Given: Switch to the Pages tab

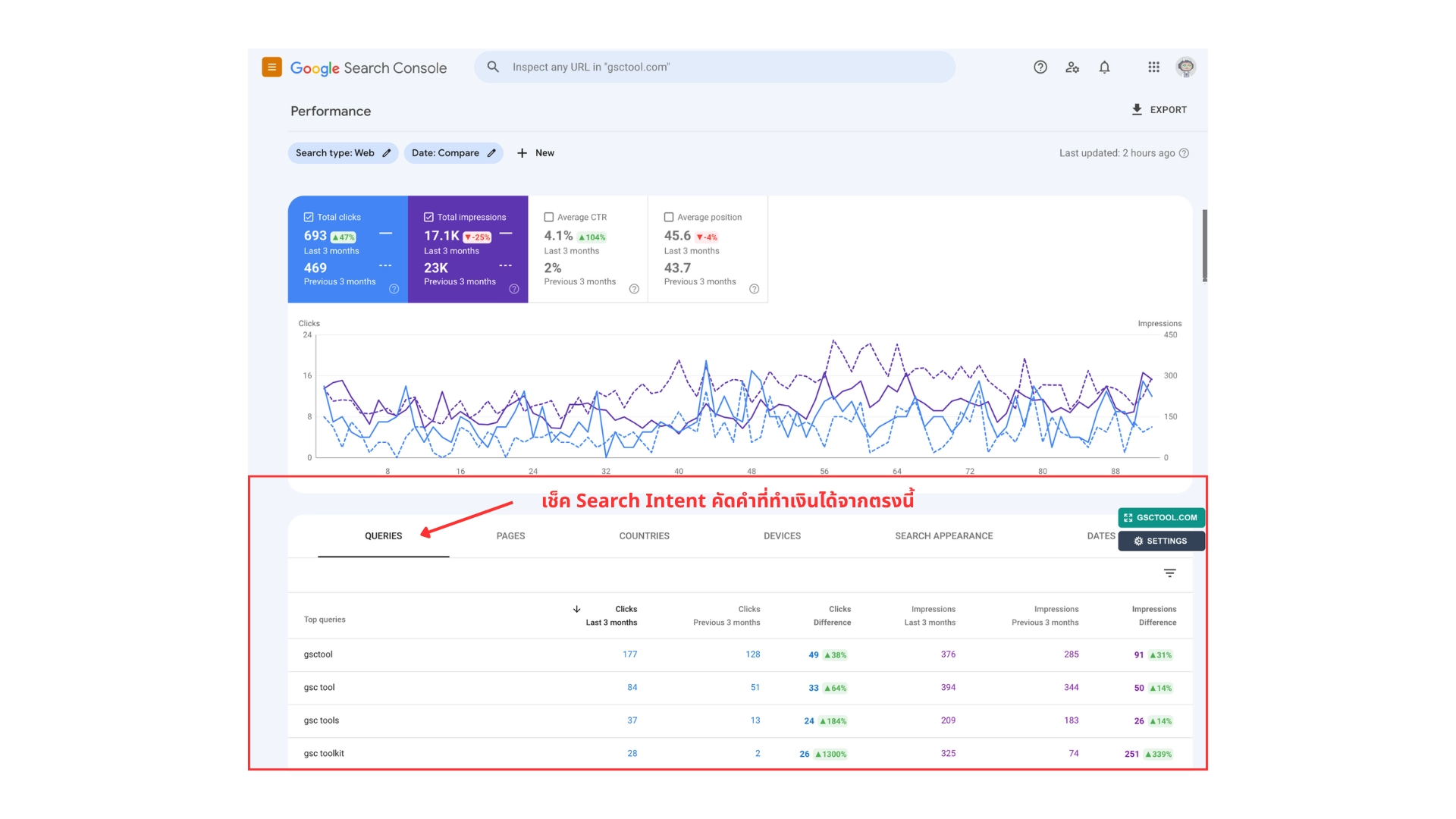Looking at the screenshot, I should [x=510, y=536].
